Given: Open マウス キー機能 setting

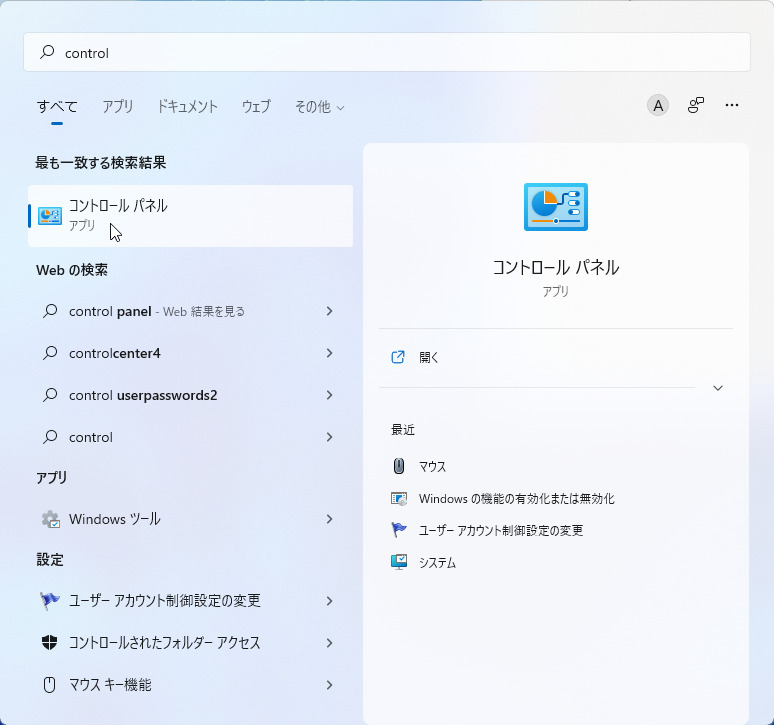Looking at the screenshot, I should click(191, 685).
